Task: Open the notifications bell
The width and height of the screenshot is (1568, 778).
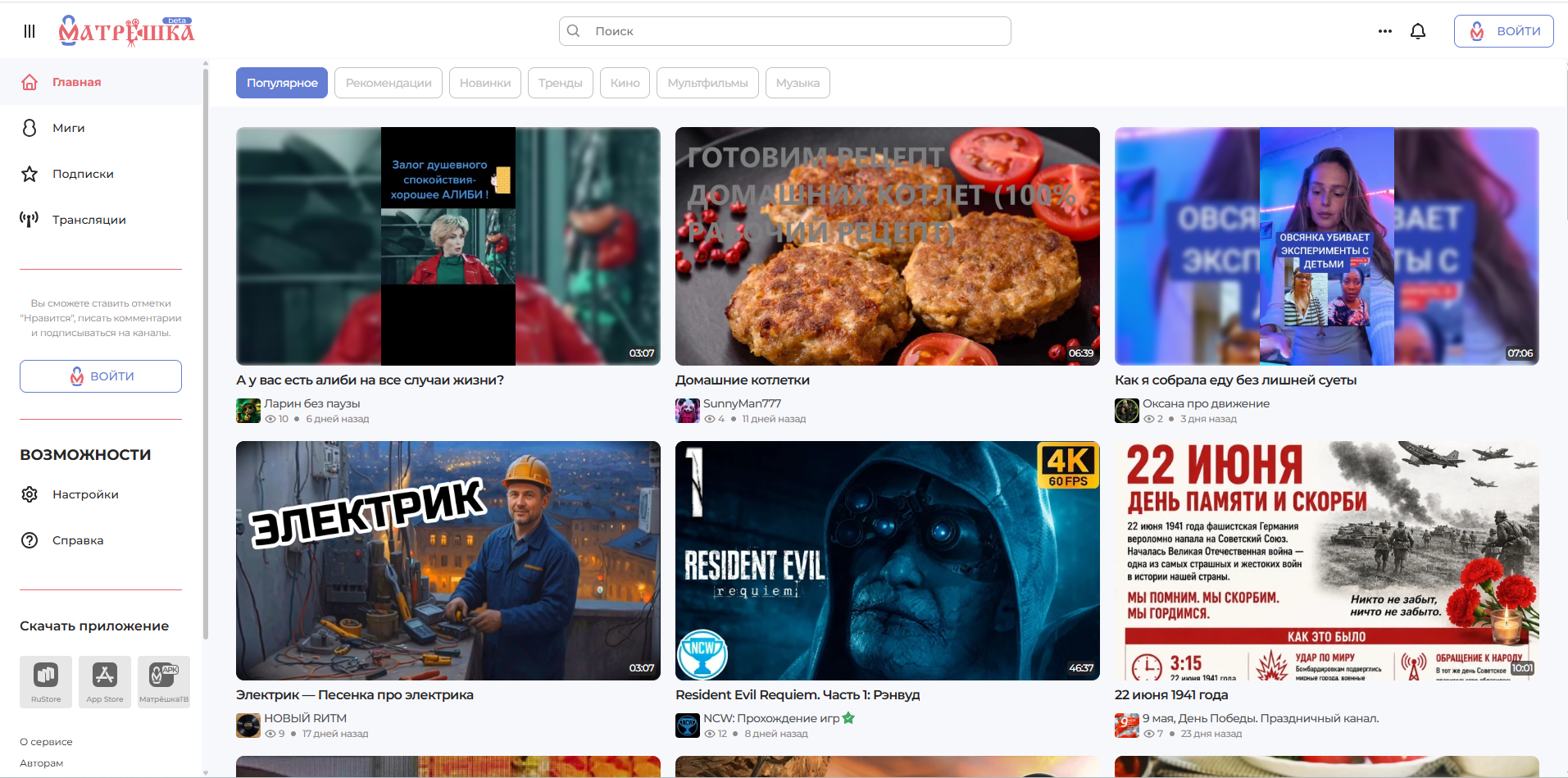Action: (x=1418, y=31)
